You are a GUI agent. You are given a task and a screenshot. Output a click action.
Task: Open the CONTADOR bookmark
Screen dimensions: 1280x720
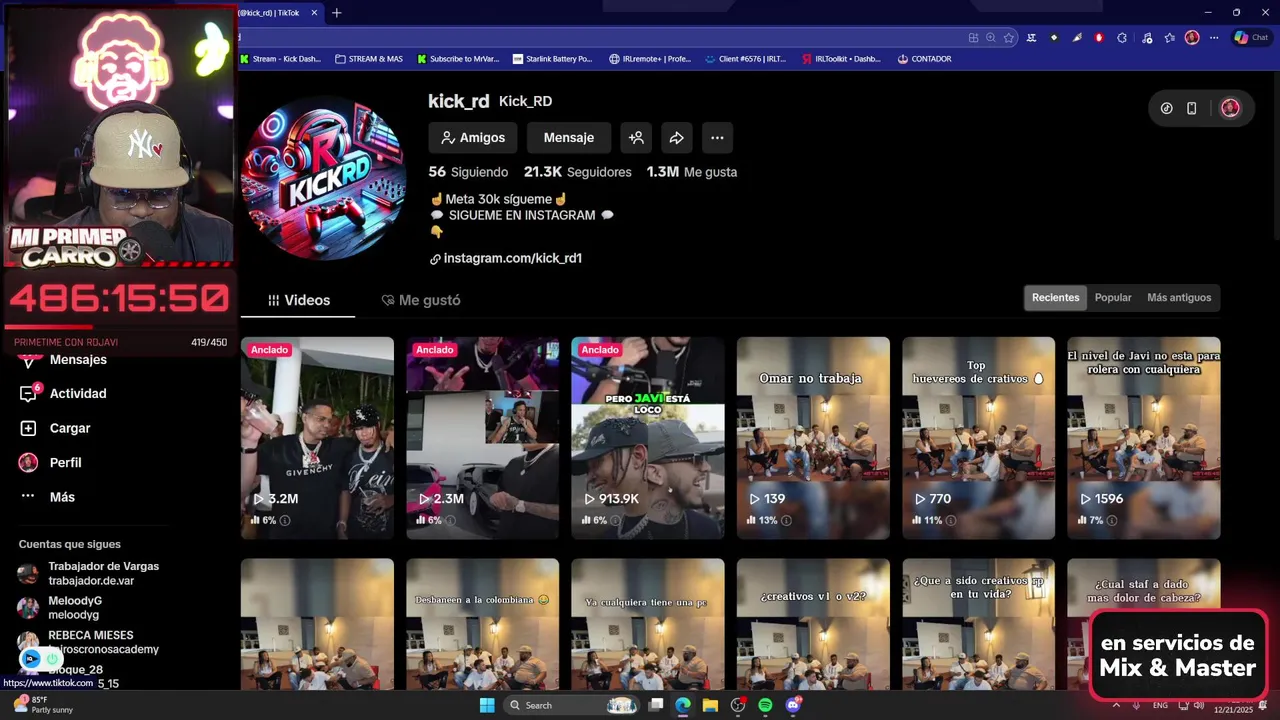click(x=925, y=59)
